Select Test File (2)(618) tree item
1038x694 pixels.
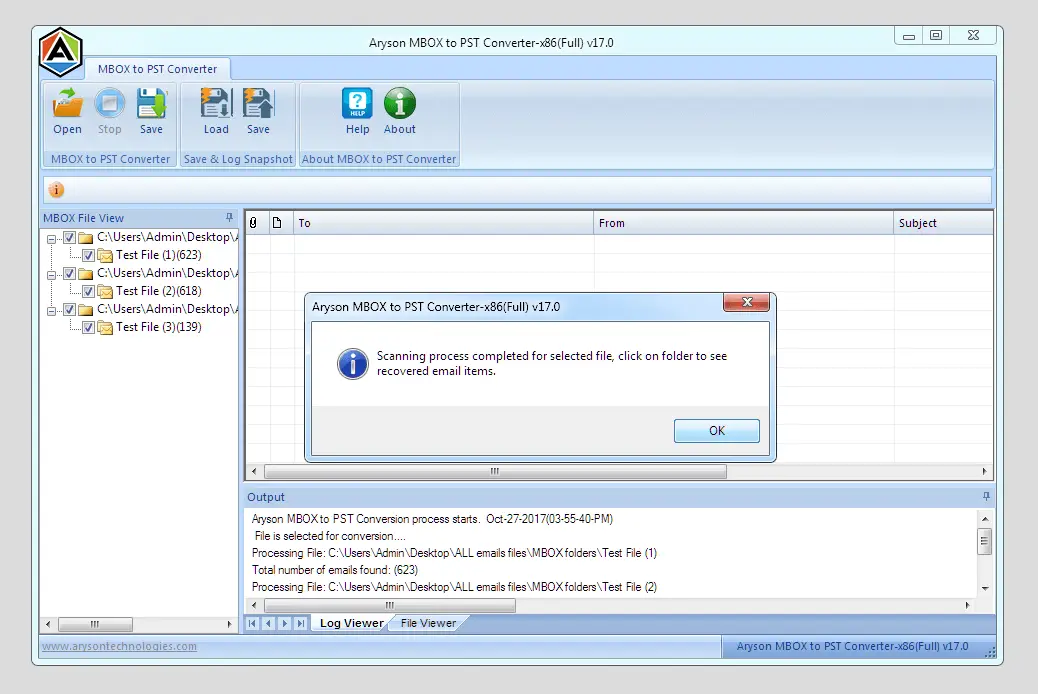click(x=159, y=291)
